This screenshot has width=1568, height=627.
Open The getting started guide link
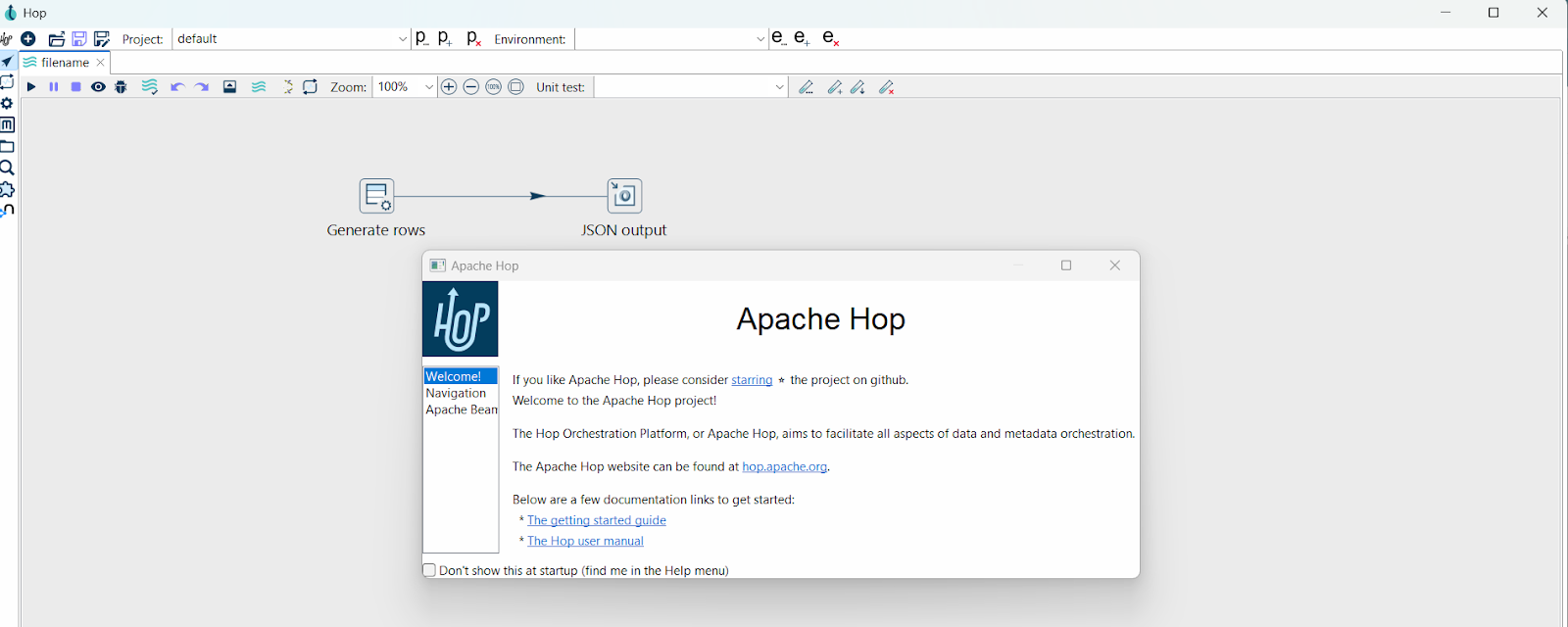(597, 520)
